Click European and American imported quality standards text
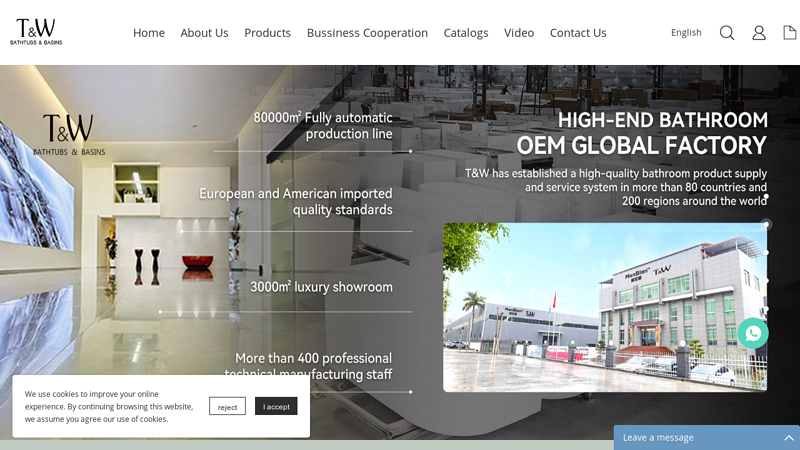Viewport: 800px width, 450px height. pyautogui.click(x=296, y=202)
